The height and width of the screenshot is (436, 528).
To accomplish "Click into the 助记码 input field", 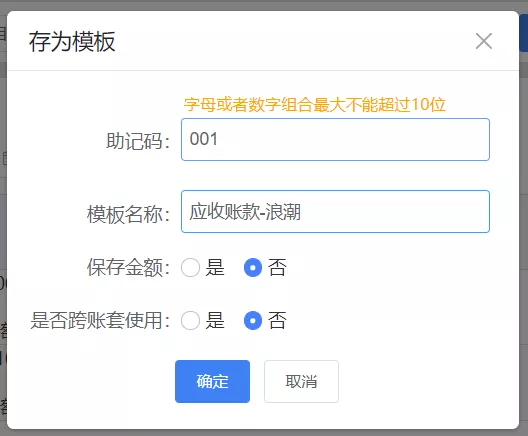I will tap(335, 139).
